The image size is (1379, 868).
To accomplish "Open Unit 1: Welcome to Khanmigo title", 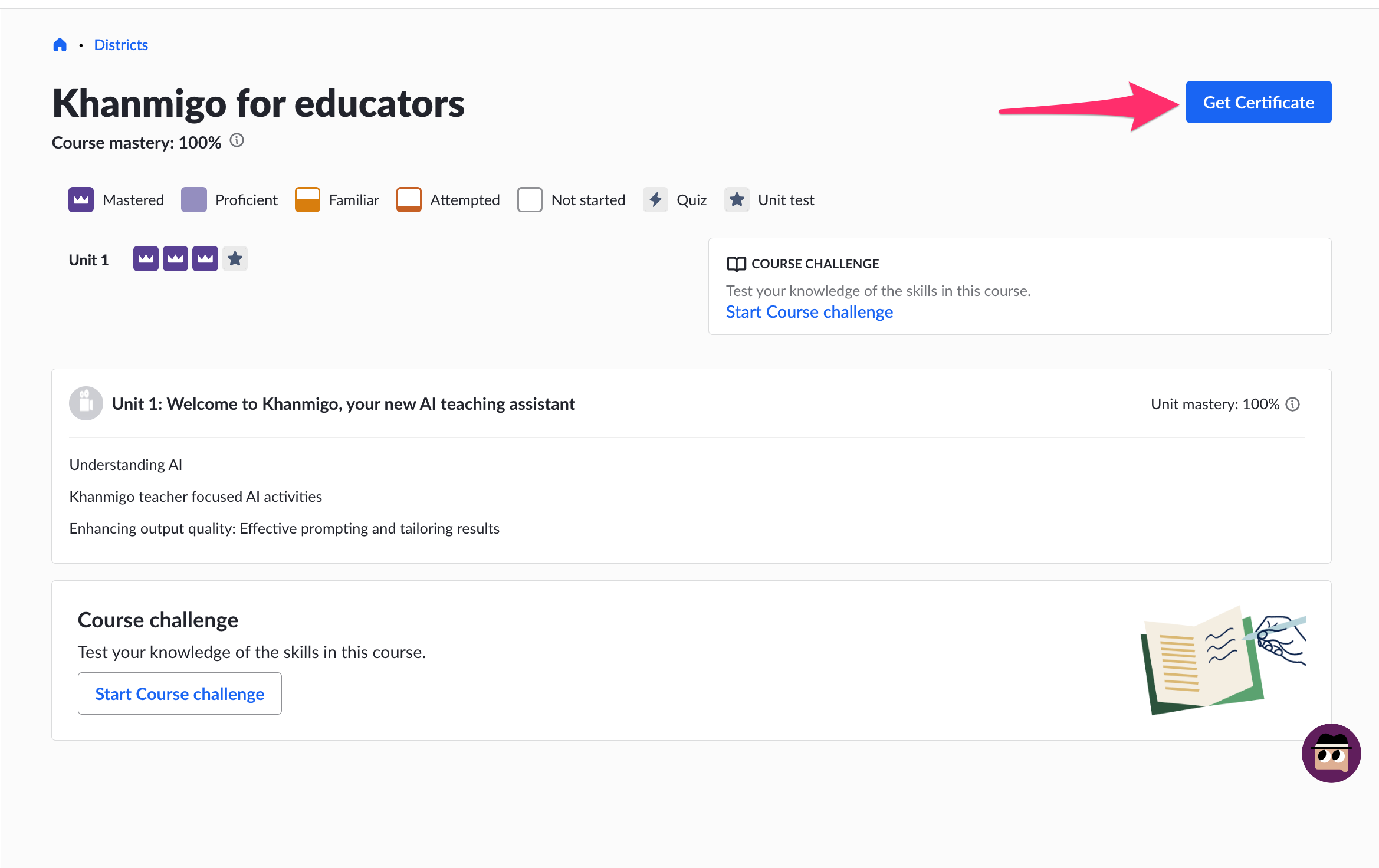I will tap(343, 404).
